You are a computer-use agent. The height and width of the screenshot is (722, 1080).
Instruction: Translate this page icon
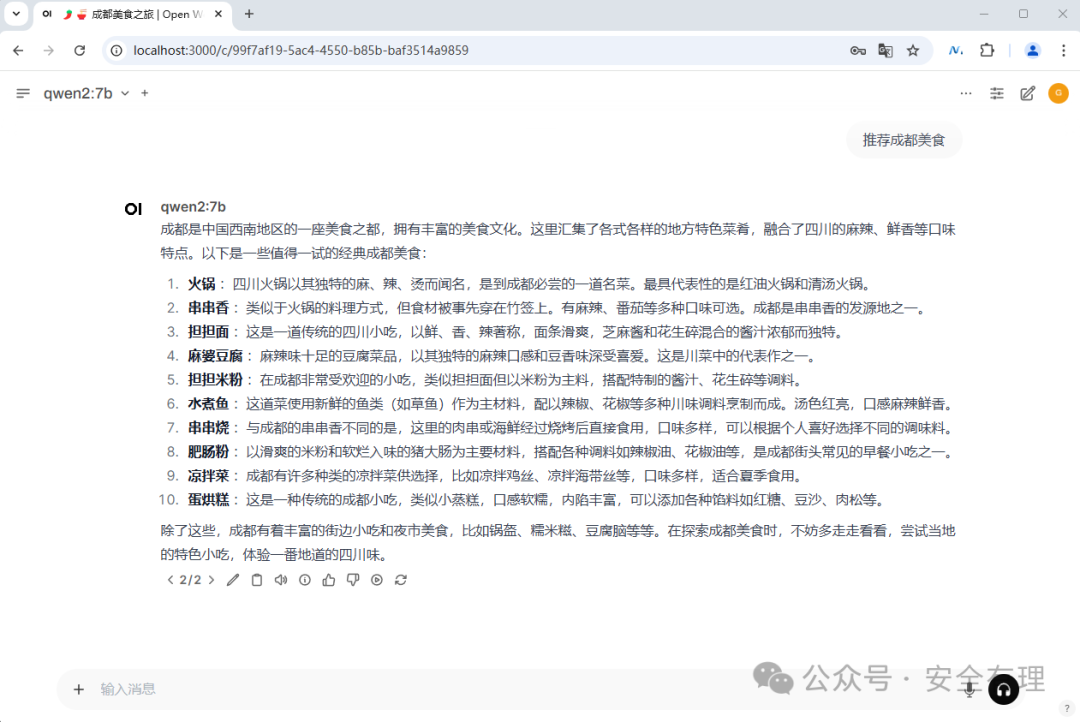tap(885, 50)
